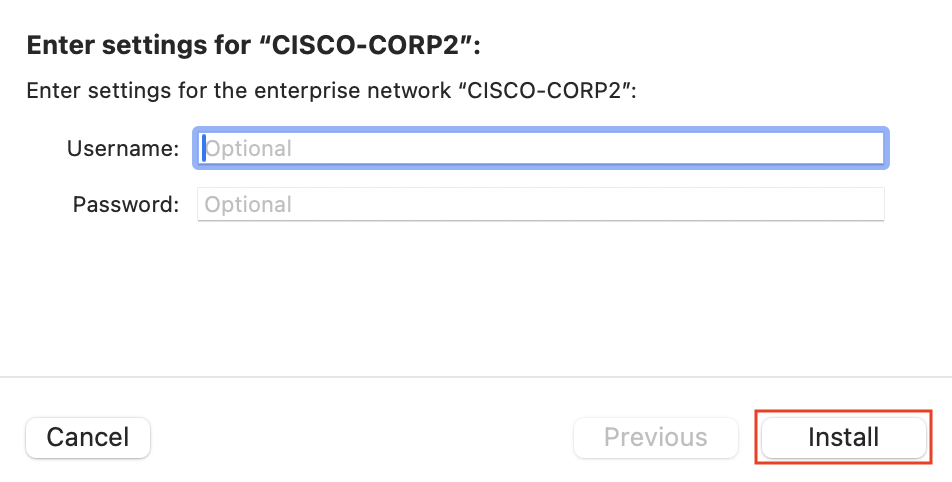This screenshot has height=482, width=952.
Task: Select the Optional placeholder in Password
Action: click(249, 205)
